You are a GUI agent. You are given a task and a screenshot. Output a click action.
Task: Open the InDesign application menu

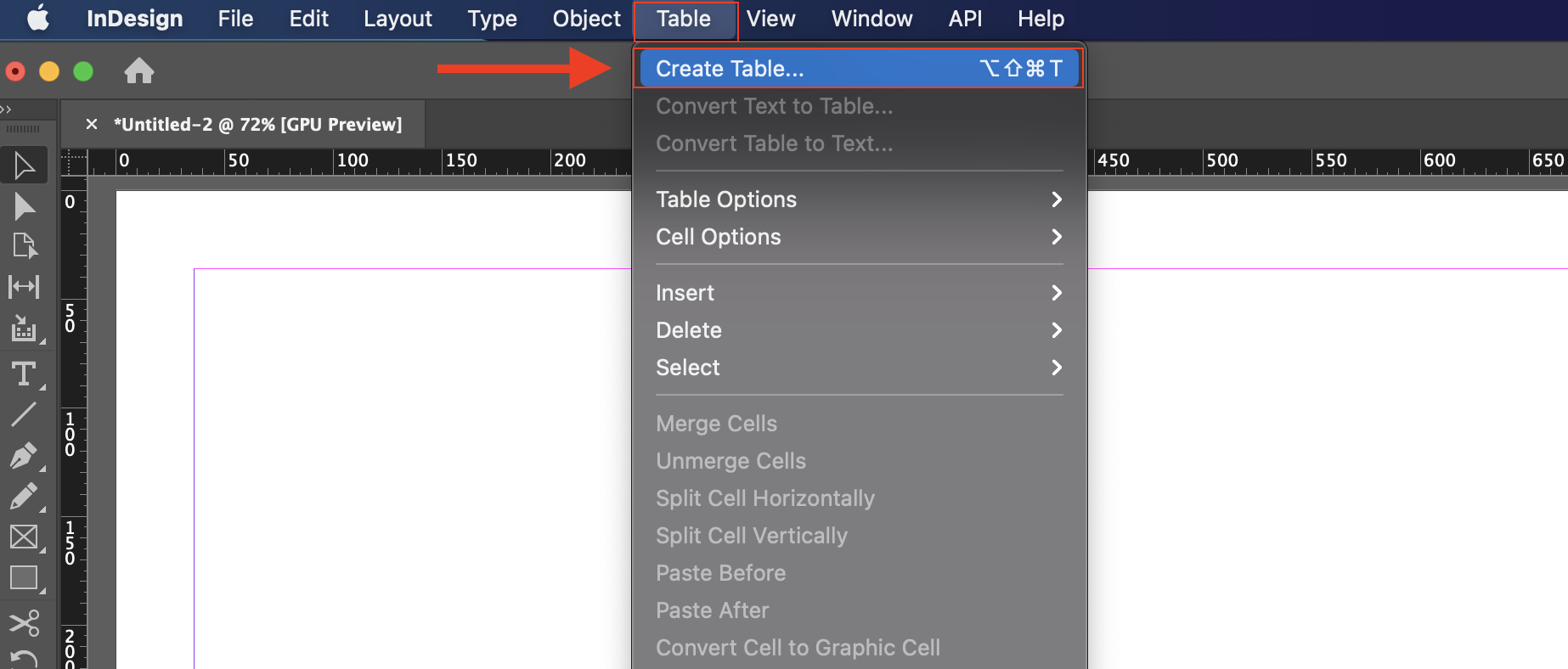pyautogui.click(x=135, y=19)
